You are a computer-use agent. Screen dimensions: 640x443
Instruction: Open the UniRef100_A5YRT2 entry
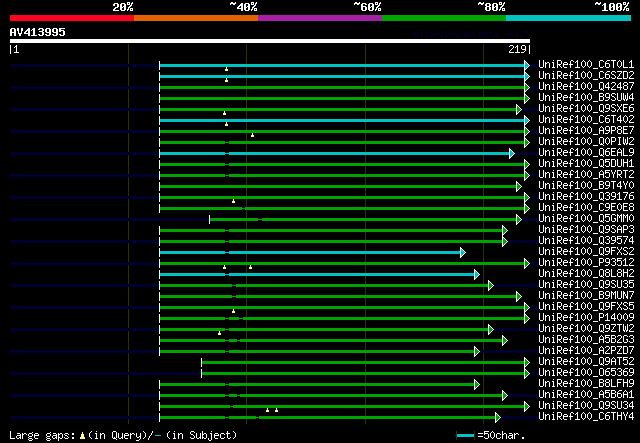[586, 175]
